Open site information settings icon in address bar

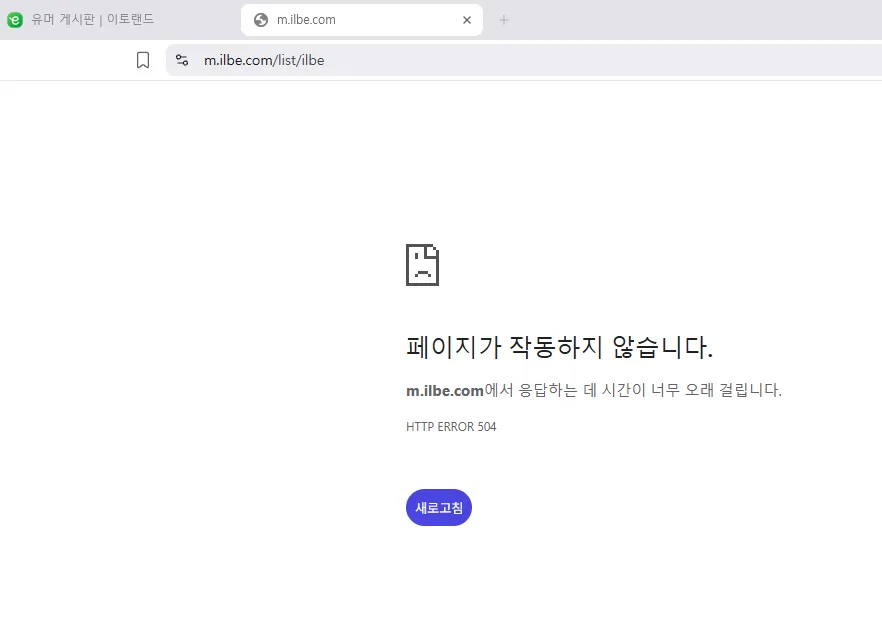182,60
